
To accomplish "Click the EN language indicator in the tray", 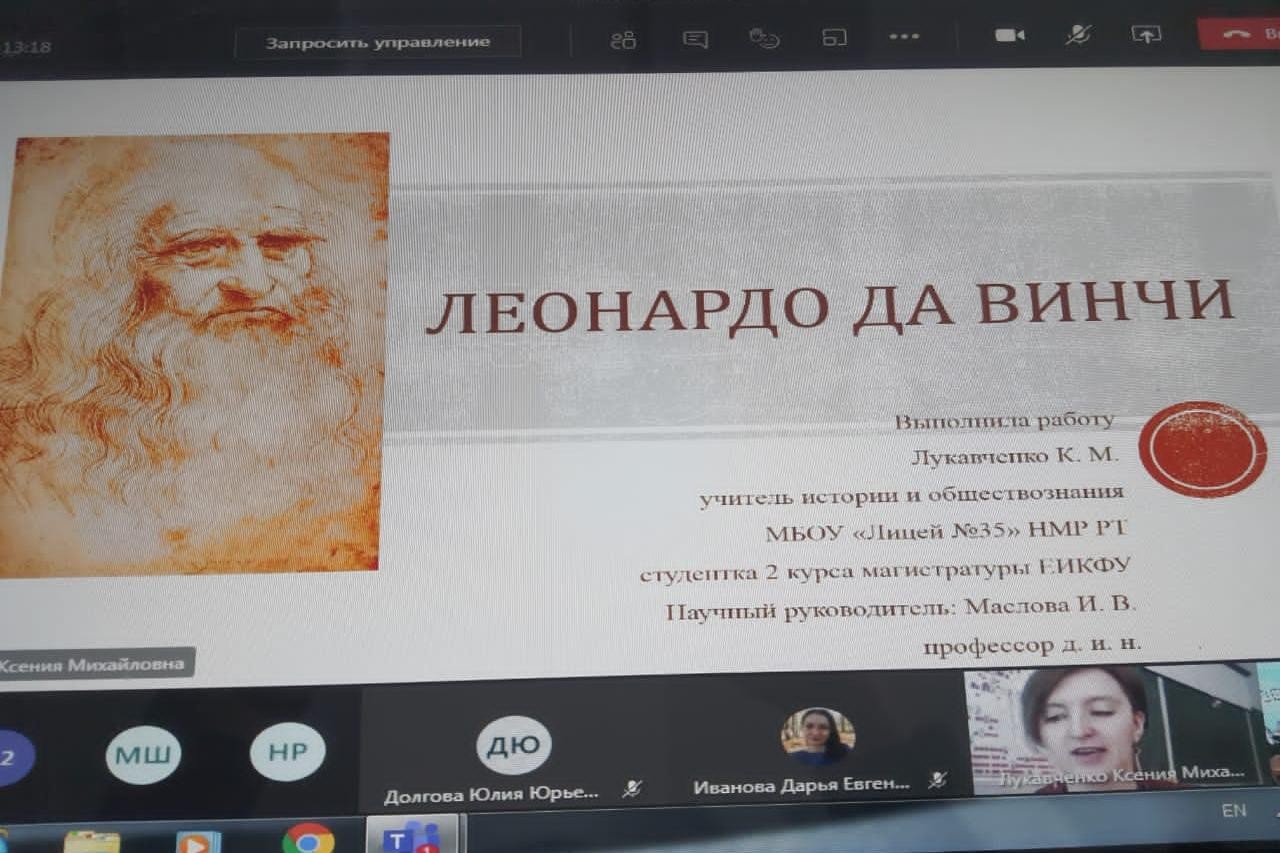I will [1233, 810].
